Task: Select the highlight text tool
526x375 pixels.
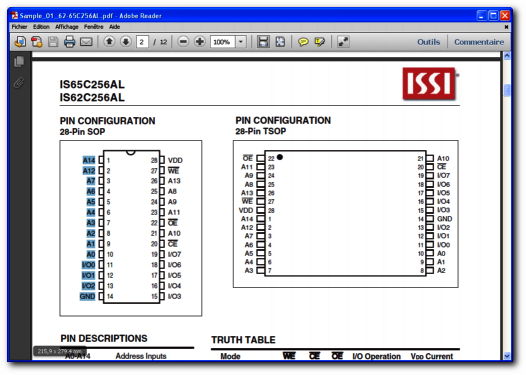Action: pos(320,42)
